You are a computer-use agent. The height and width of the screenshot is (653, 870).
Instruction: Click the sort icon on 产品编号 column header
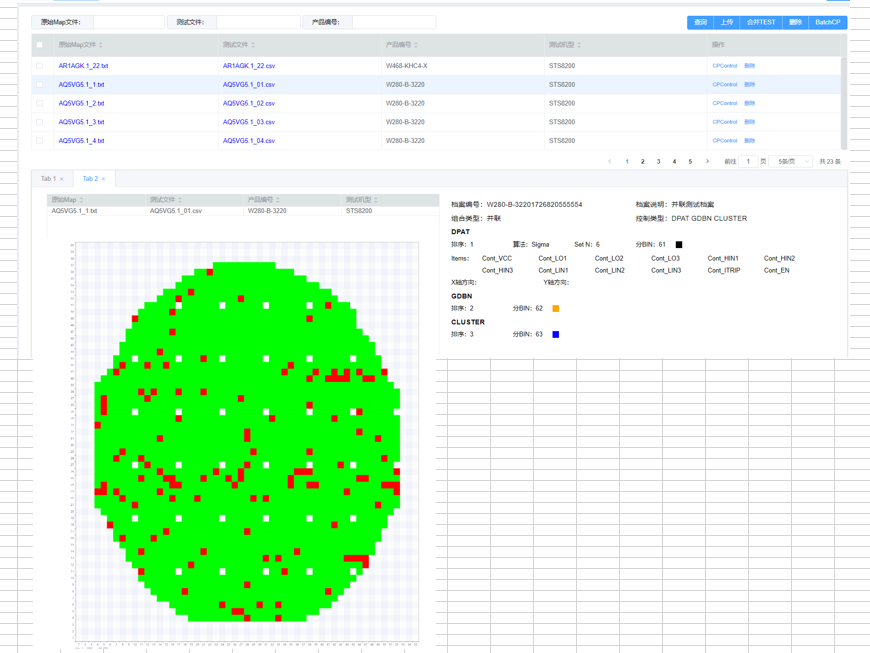tap(416, 45)
